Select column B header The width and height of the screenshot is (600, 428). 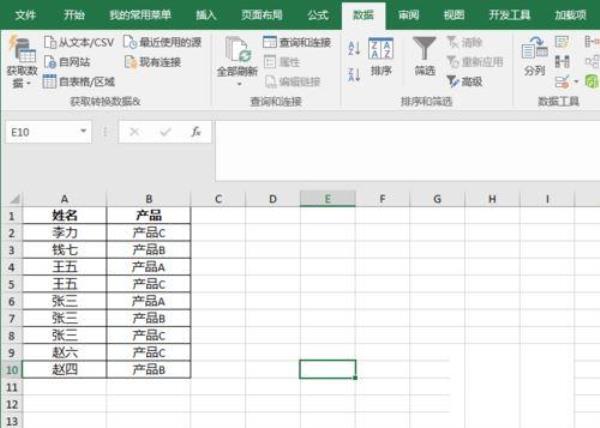[x=148, y=199]
